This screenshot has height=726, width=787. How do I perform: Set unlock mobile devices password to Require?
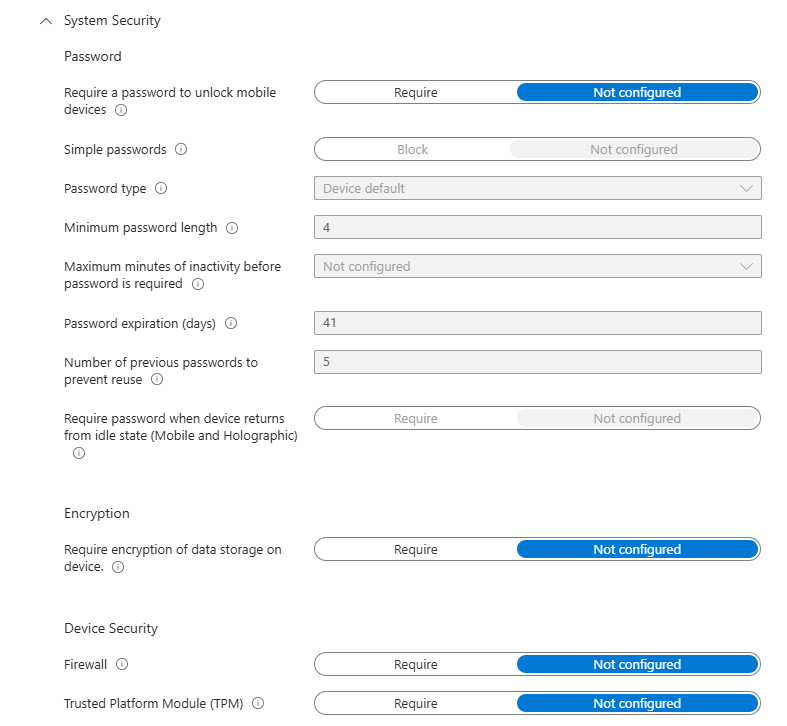click(415, 93)
